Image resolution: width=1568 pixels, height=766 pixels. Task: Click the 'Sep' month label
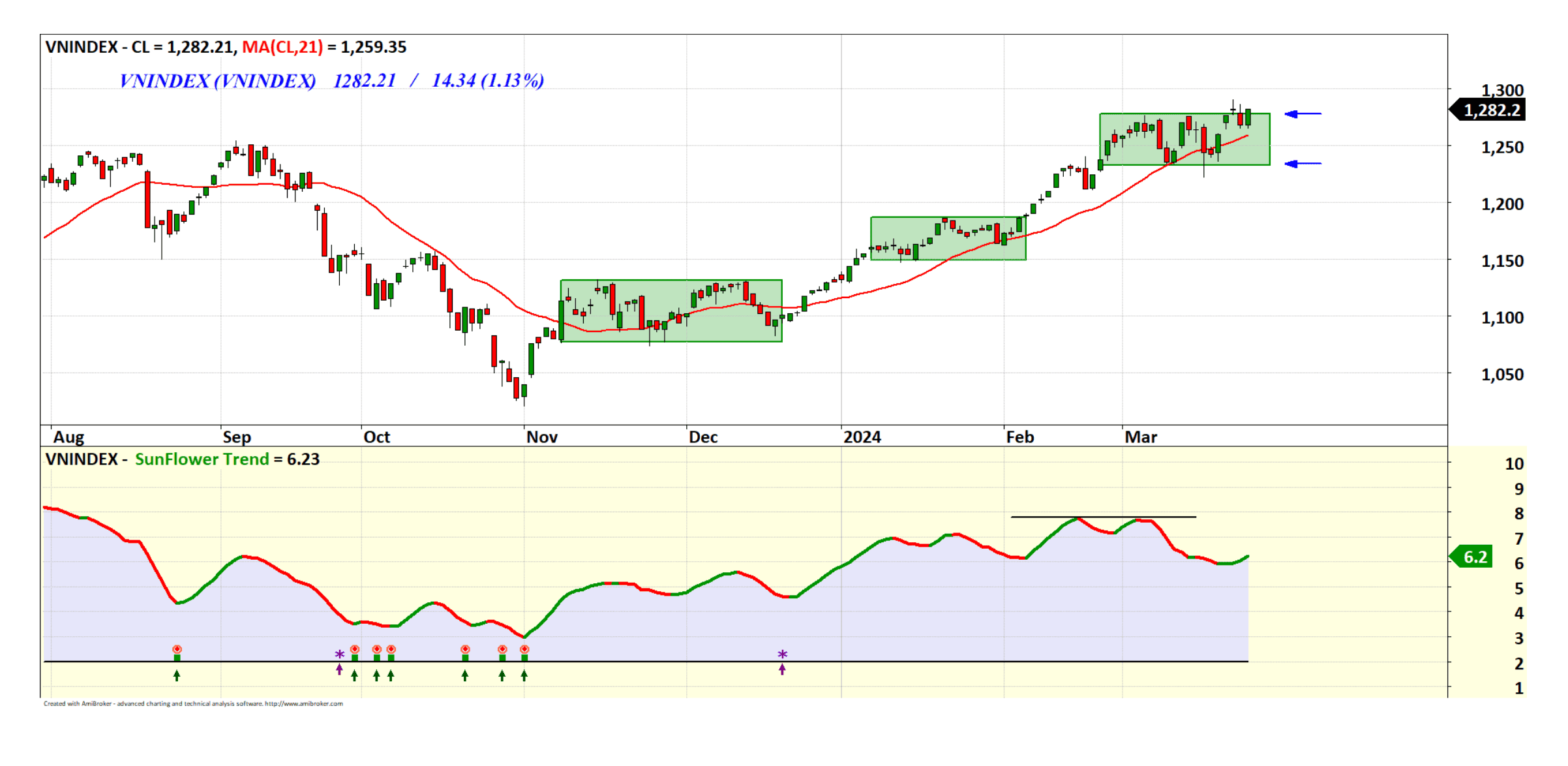click(237, 437)
